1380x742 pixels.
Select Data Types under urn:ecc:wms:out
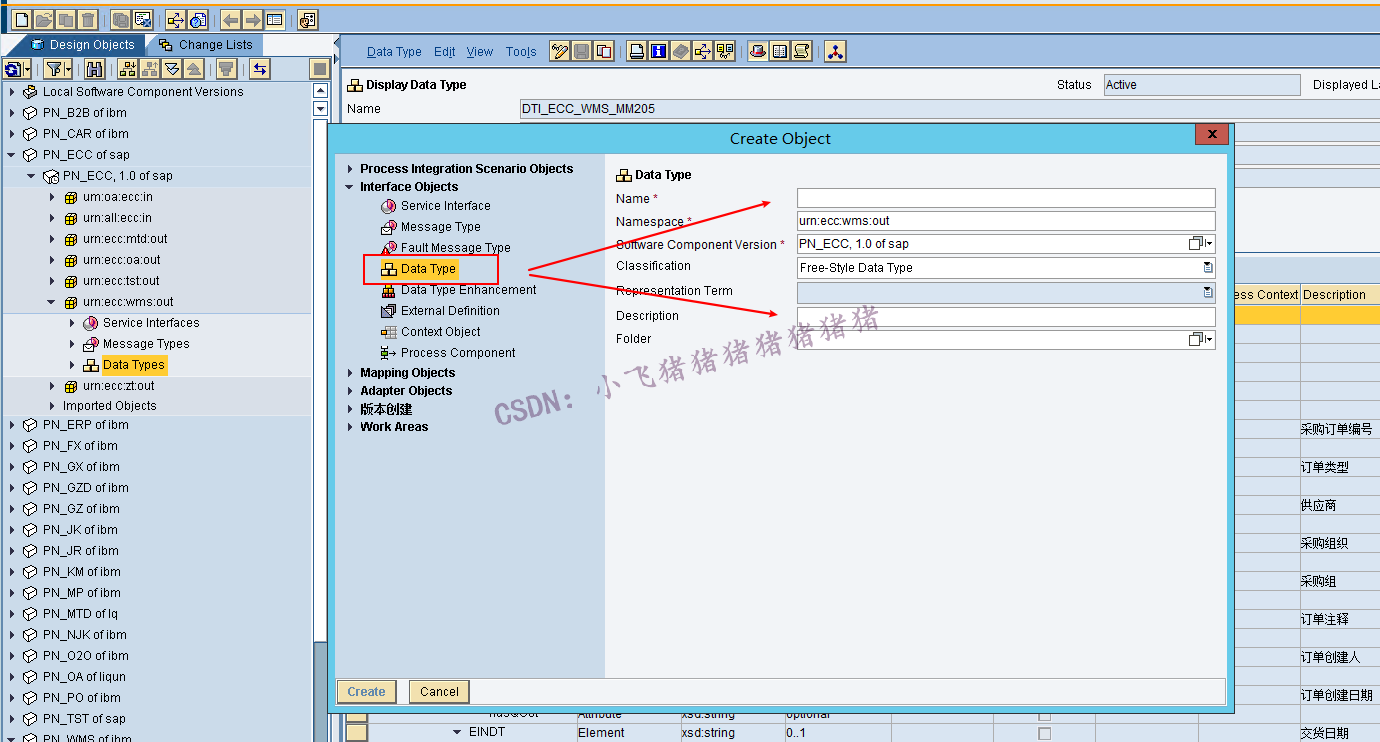[134, 365]
